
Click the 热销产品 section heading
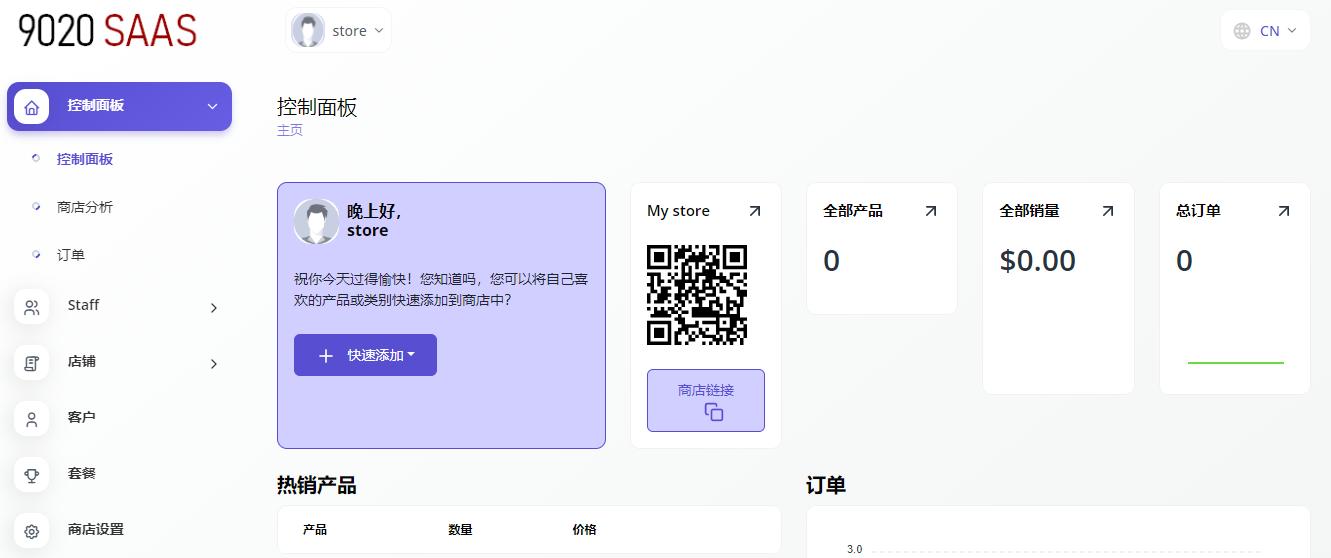tap(316, 486)
